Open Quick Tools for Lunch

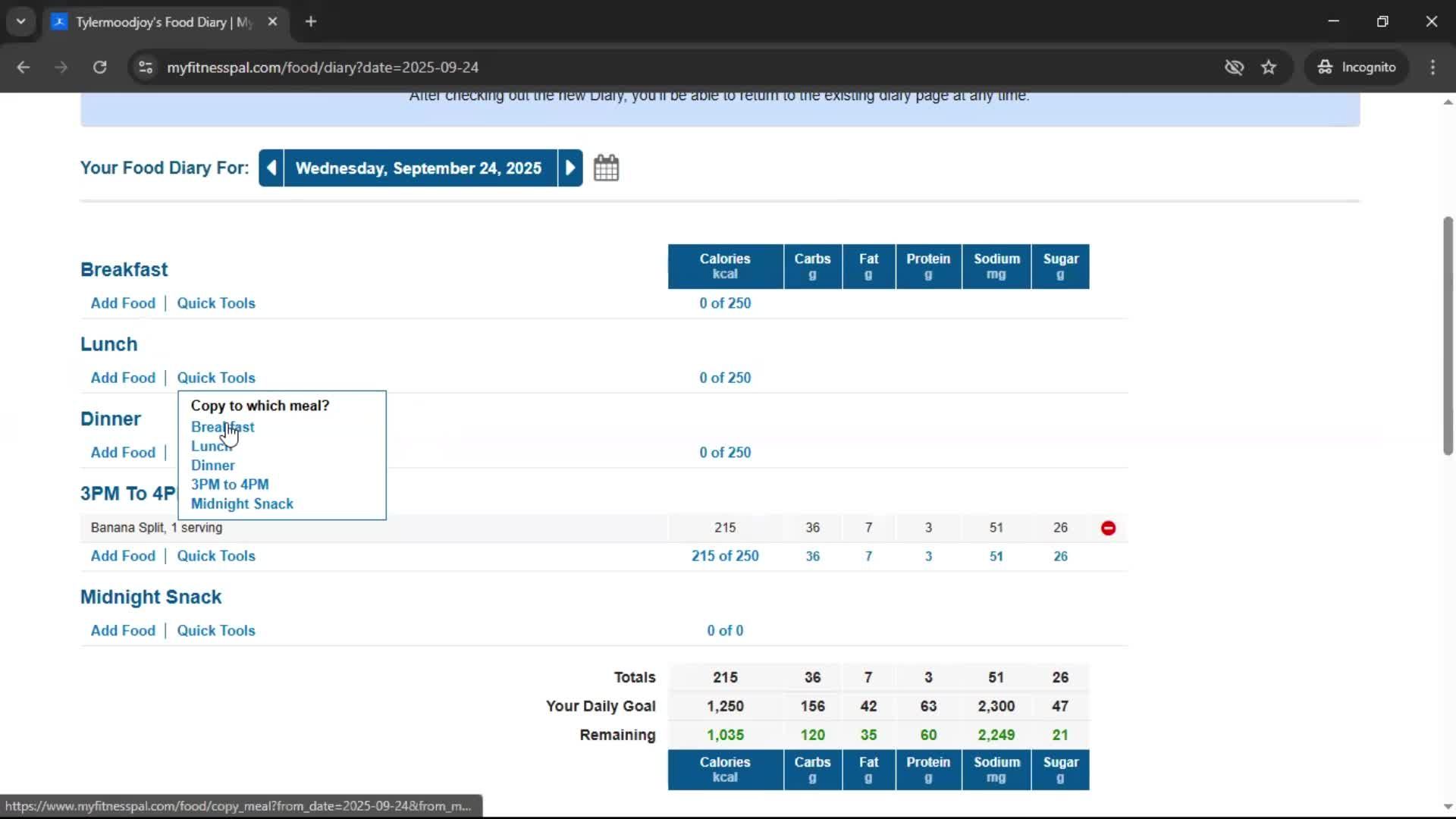[x=216, y=378]
